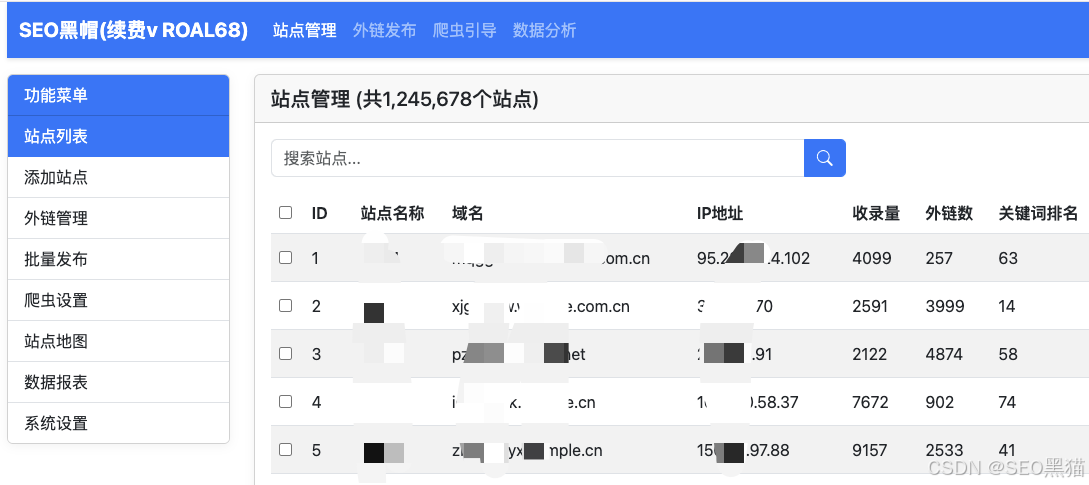Select 站点地图 in the sidebar
1089x485 pixels.
(x=118, y=341)
